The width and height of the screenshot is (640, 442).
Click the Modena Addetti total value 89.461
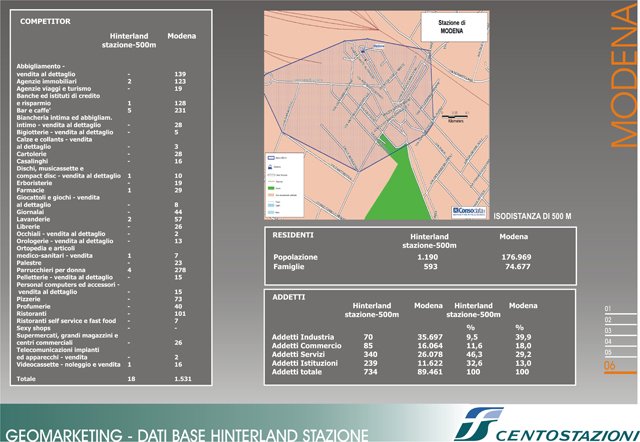[430, 372]
